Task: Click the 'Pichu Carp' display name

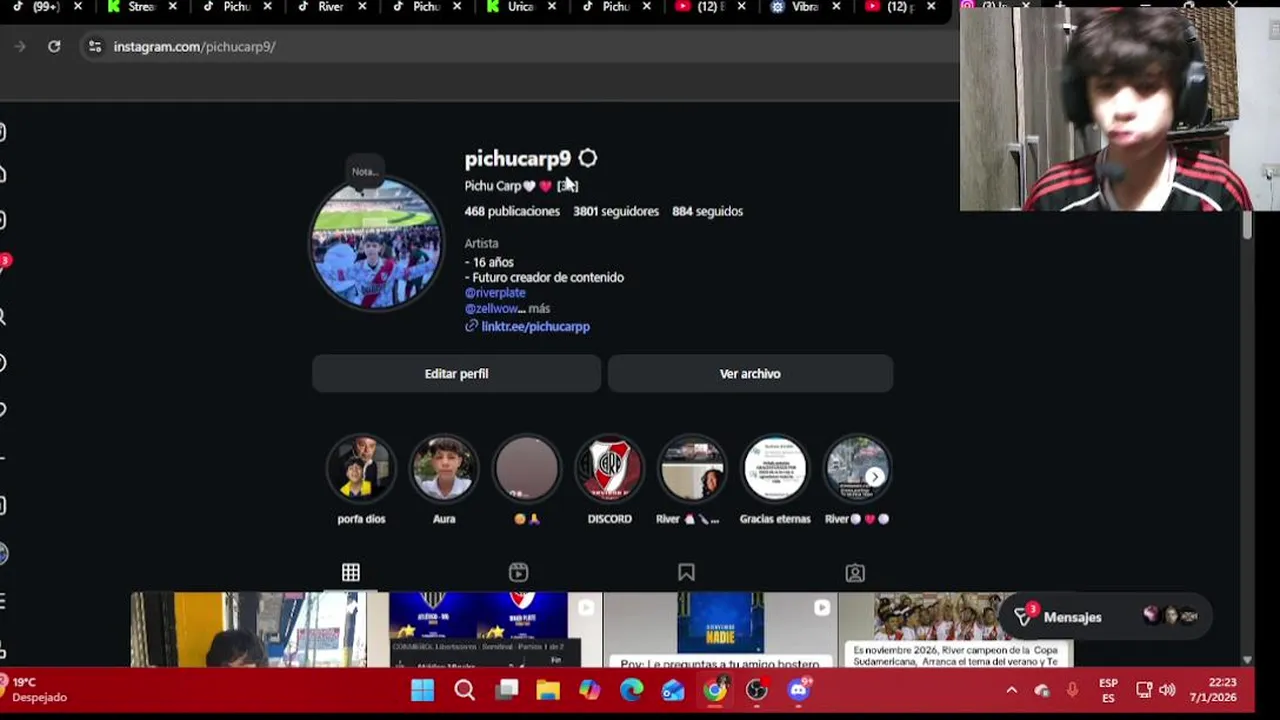Action: coord(492,186)
